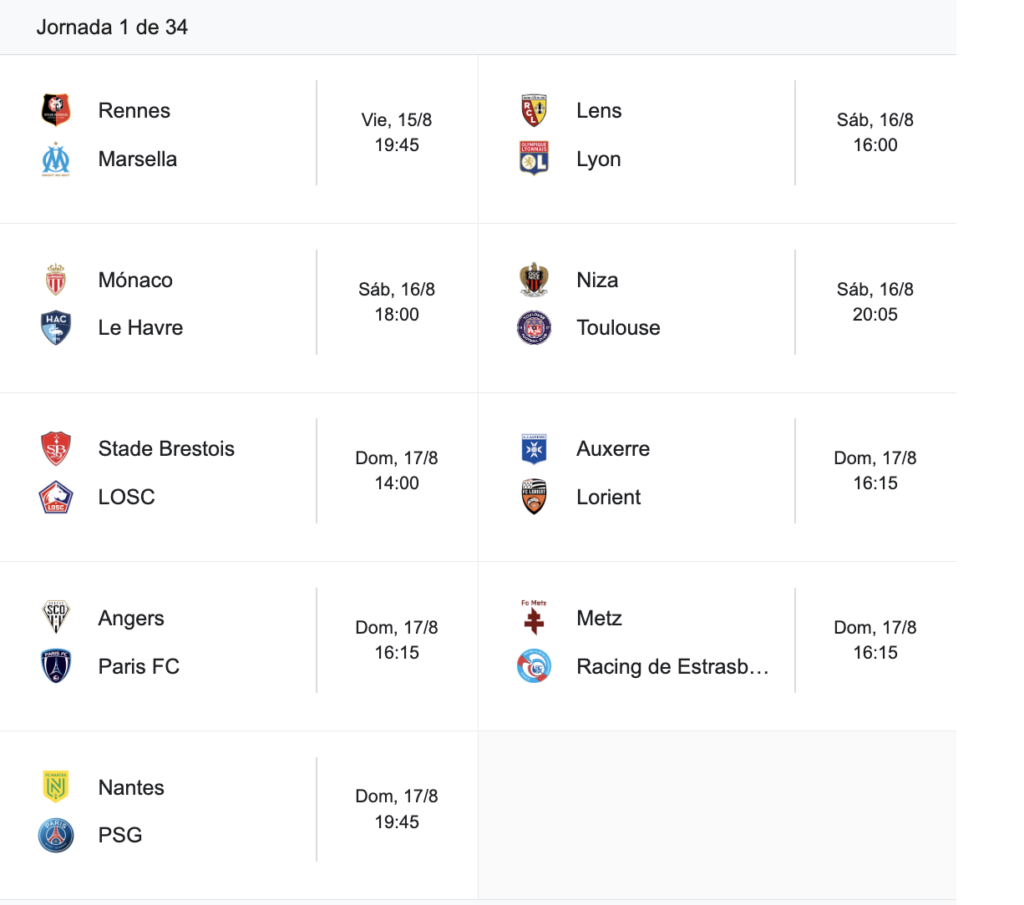
Task: Click the Le Havre HAC shield
Action: click(56, 327)
